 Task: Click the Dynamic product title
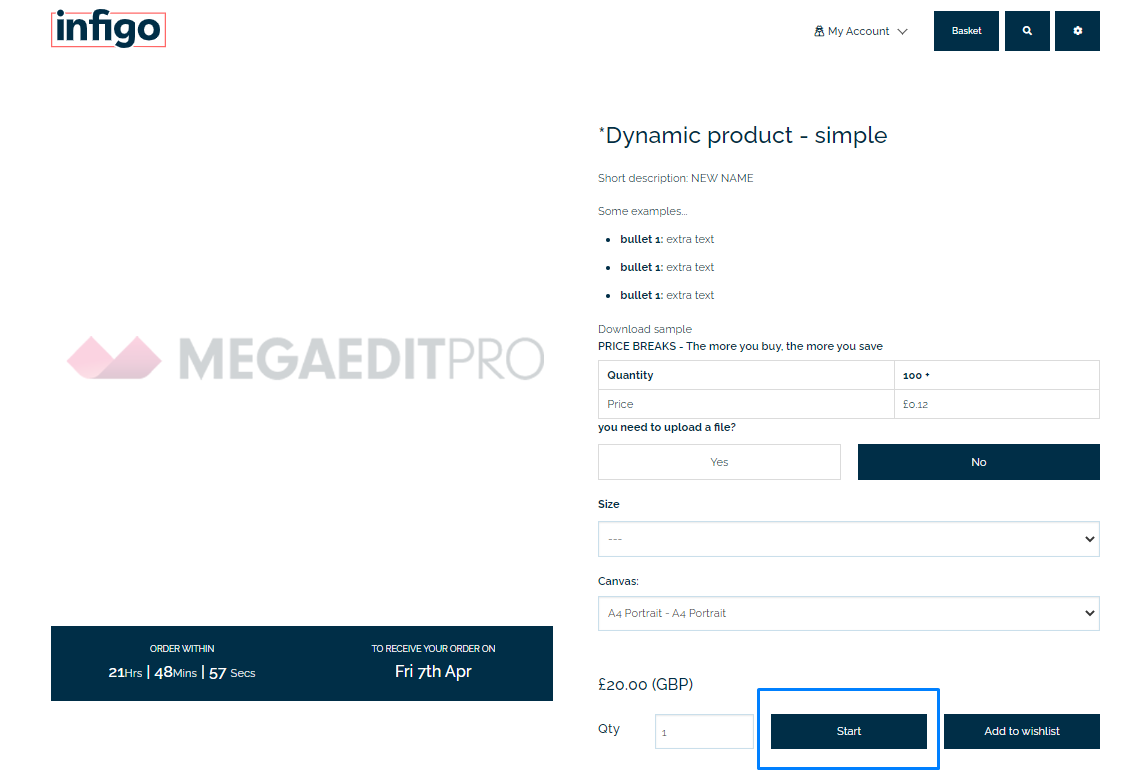[x=742, y=135]
